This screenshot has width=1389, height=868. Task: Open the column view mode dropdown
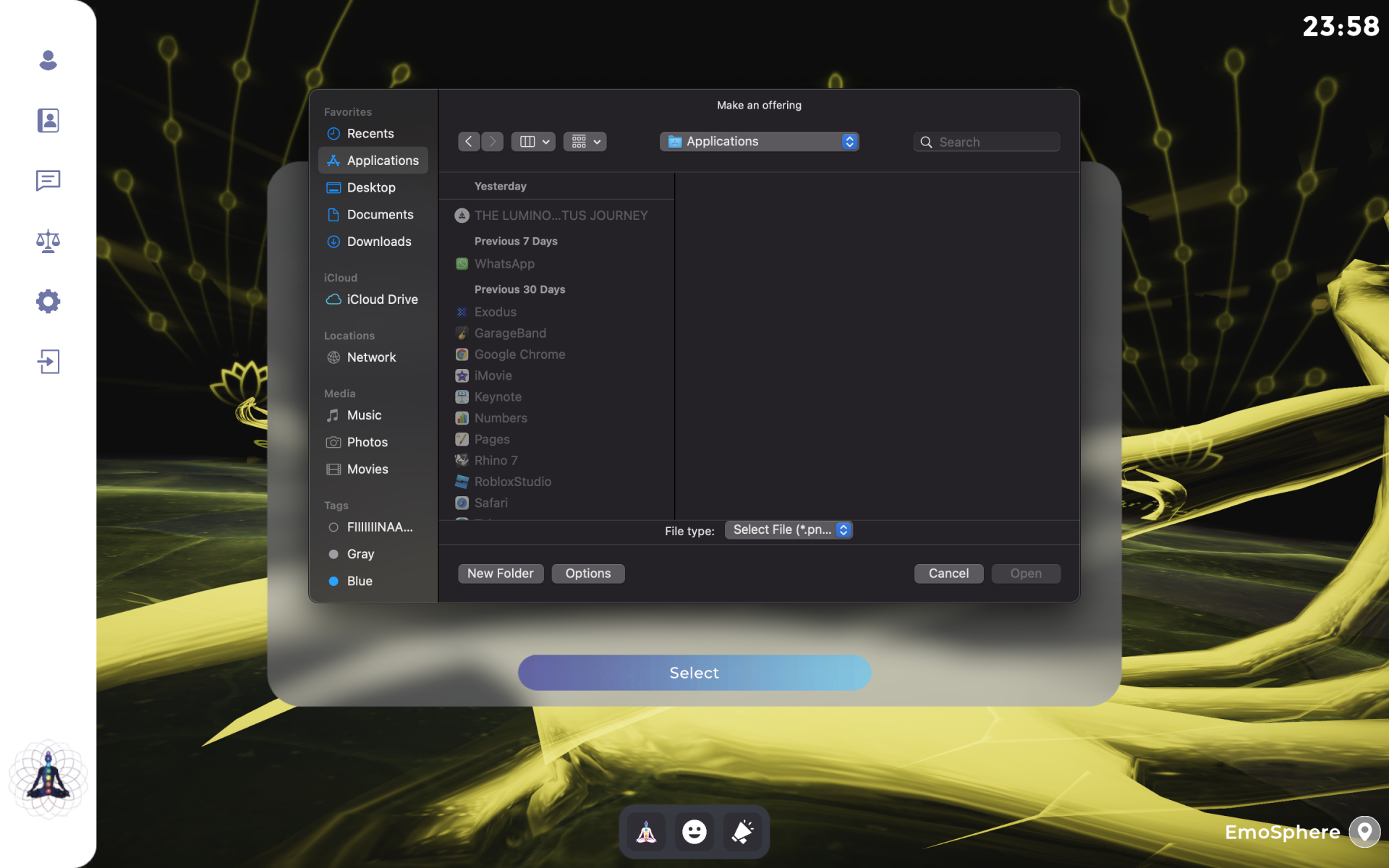(x=534, y=142)
